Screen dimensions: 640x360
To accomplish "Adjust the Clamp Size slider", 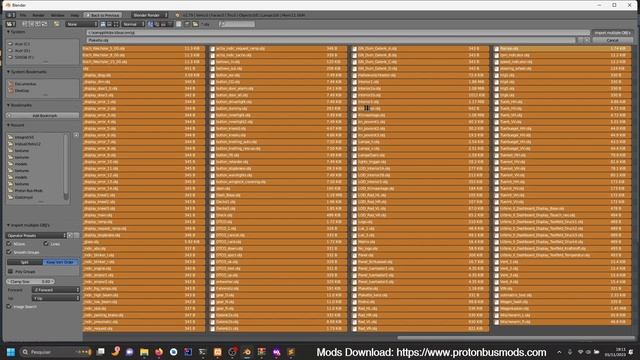I will (31, 282).
